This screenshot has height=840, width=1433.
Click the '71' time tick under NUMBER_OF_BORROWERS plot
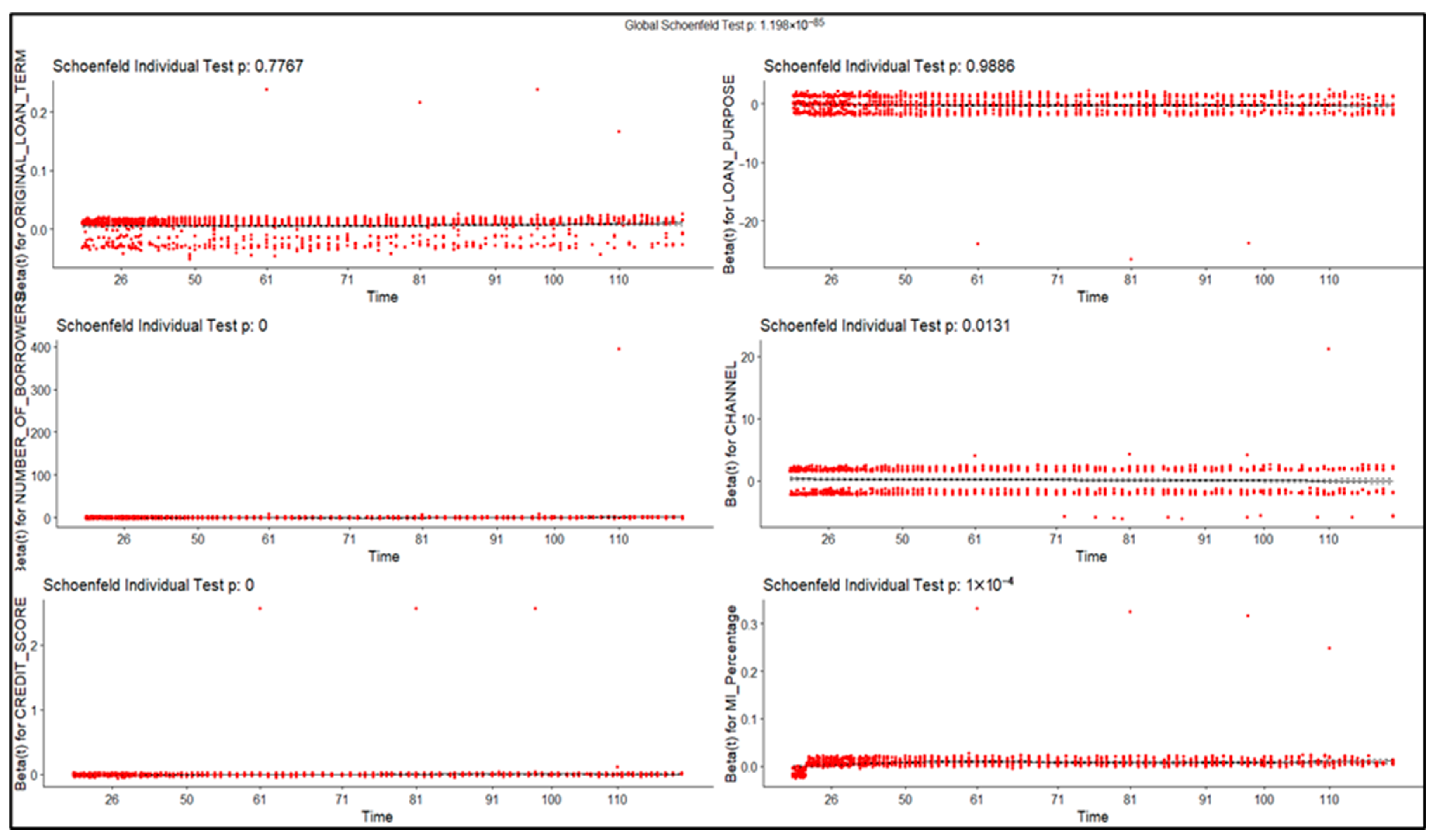click(x=348, y=539)
